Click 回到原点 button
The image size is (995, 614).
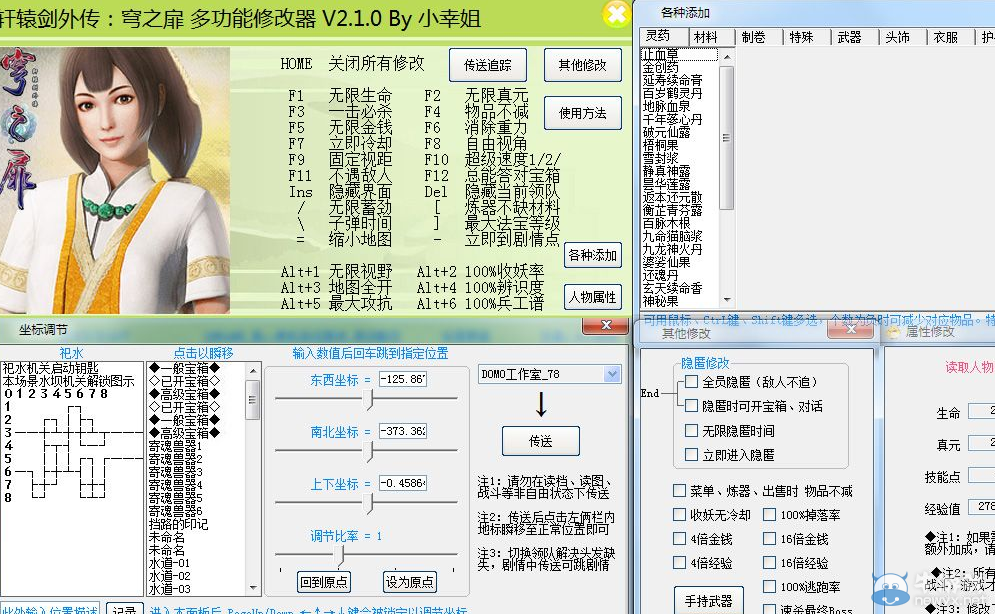[x=324, y=582]
